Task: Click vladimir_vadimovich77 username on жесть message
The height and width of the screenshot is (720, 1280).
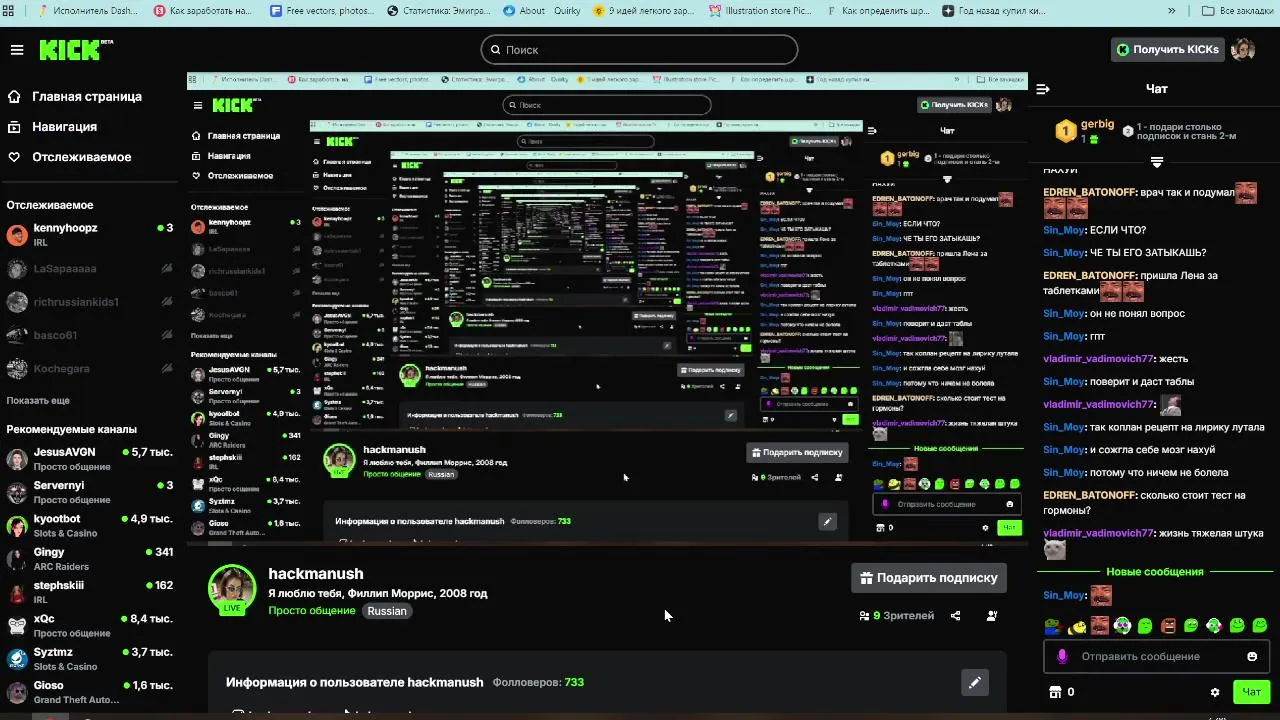Action: pos(1098,359)
